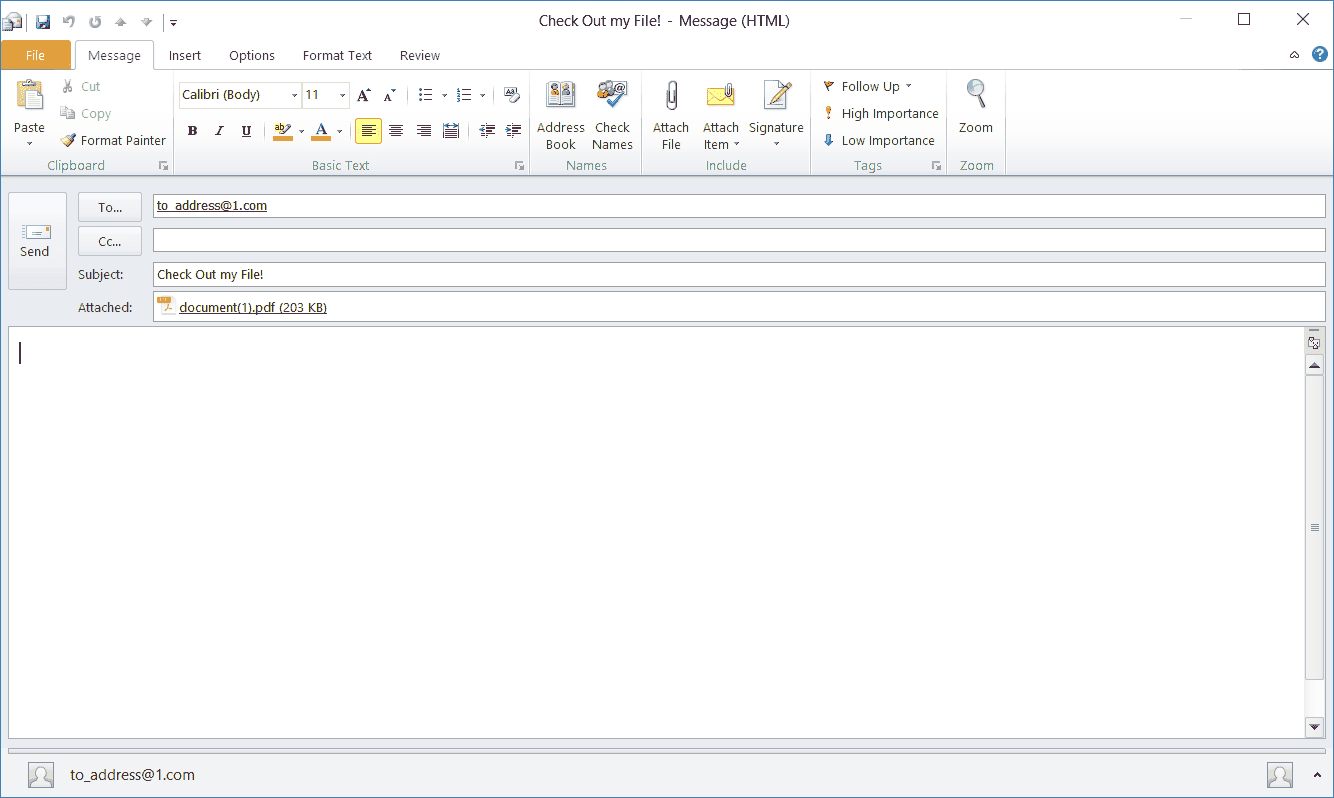Click Check Names to verify recipients

pyautogui.click(x=612, y=113)
